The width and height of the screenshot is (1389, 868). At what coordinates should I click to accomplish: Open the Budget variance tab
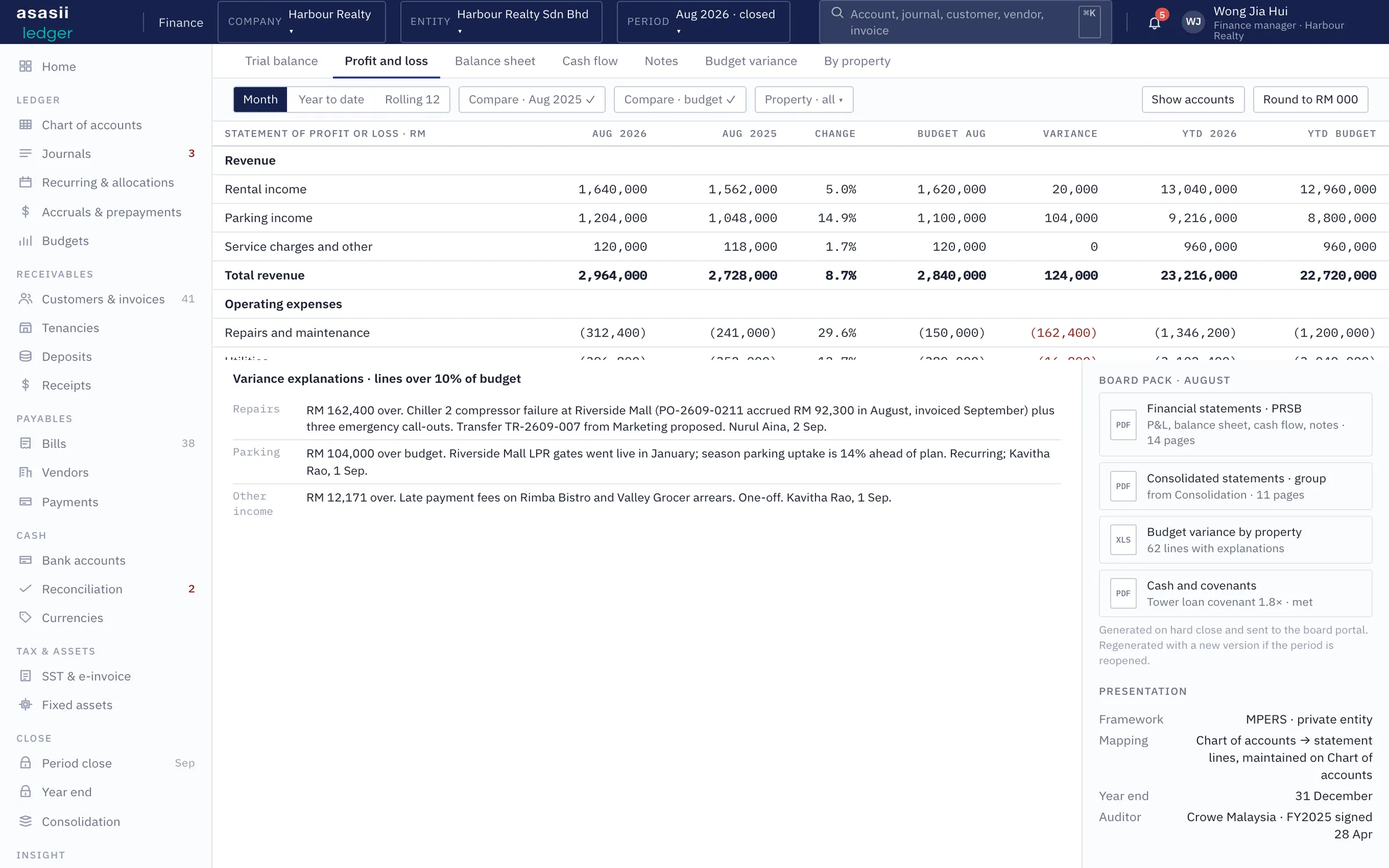click(x=751, y=61)
